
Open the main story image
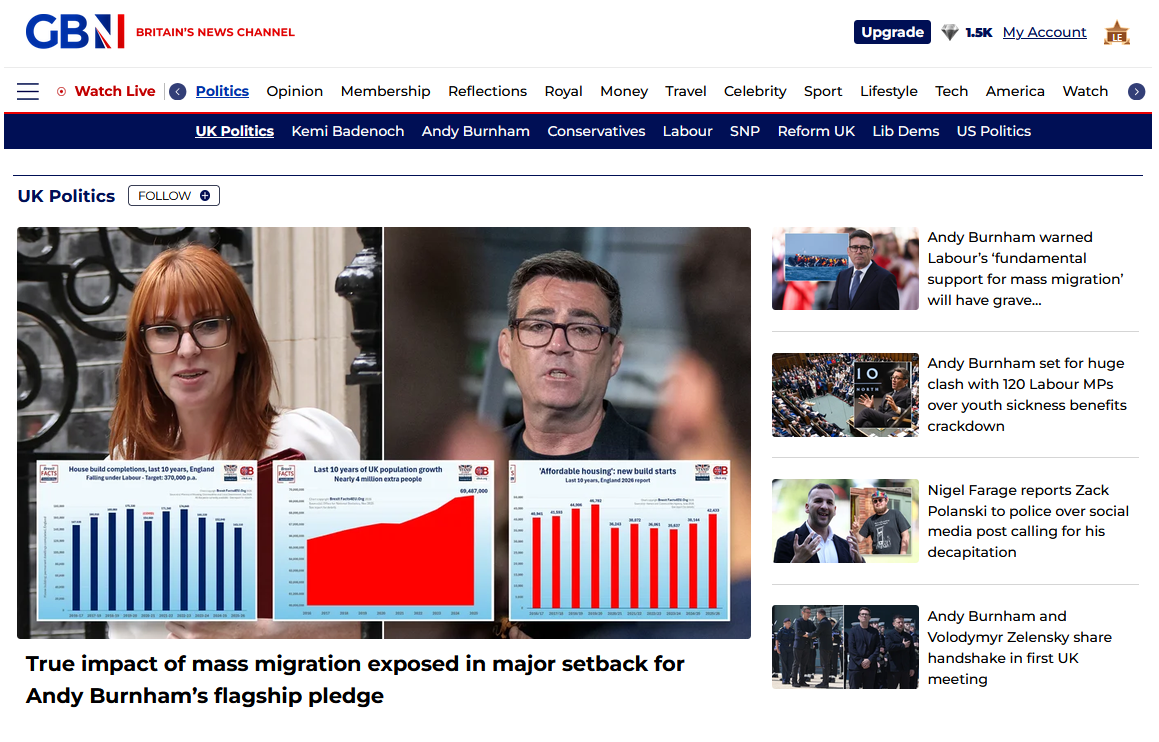pos(384,433)
